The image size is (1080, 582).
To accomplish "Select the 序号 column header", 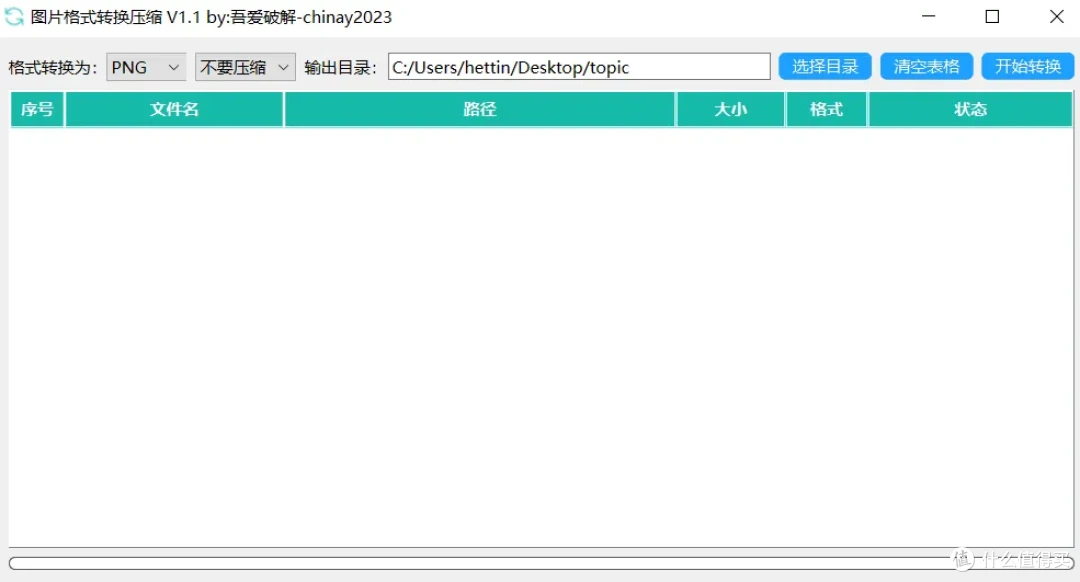I will 37,109.
